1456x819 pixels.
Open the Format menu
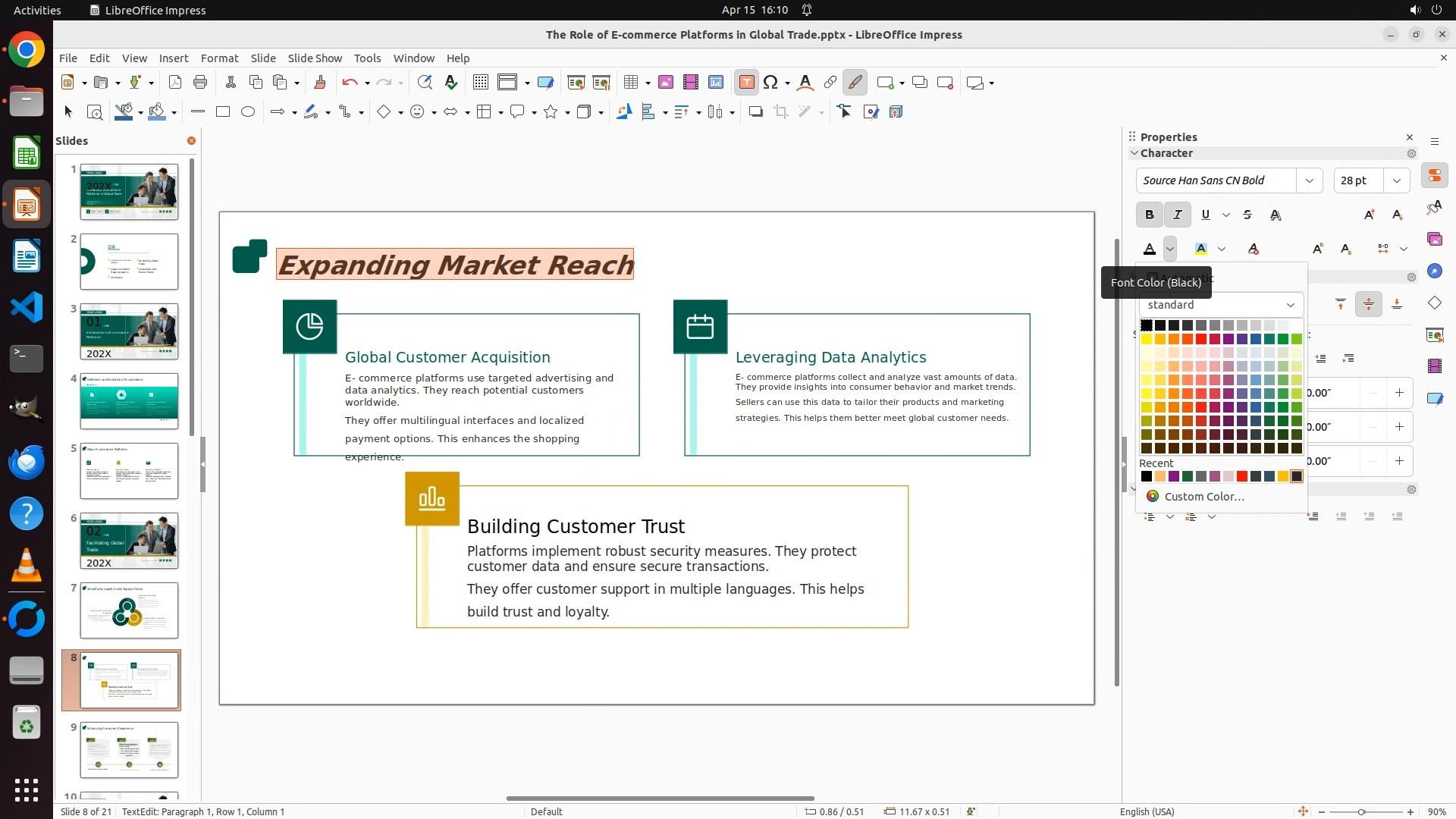pyautogui.click(x=219, y=58)
